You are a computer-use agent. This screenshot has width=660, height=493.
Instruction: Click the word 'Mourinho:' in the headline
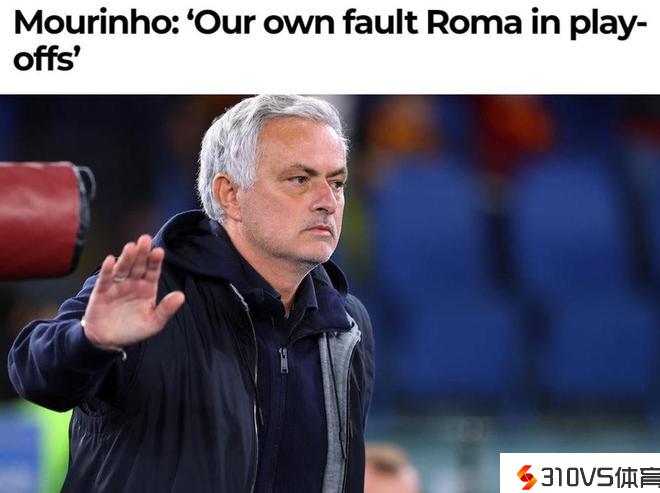click(x=97, y=22)
